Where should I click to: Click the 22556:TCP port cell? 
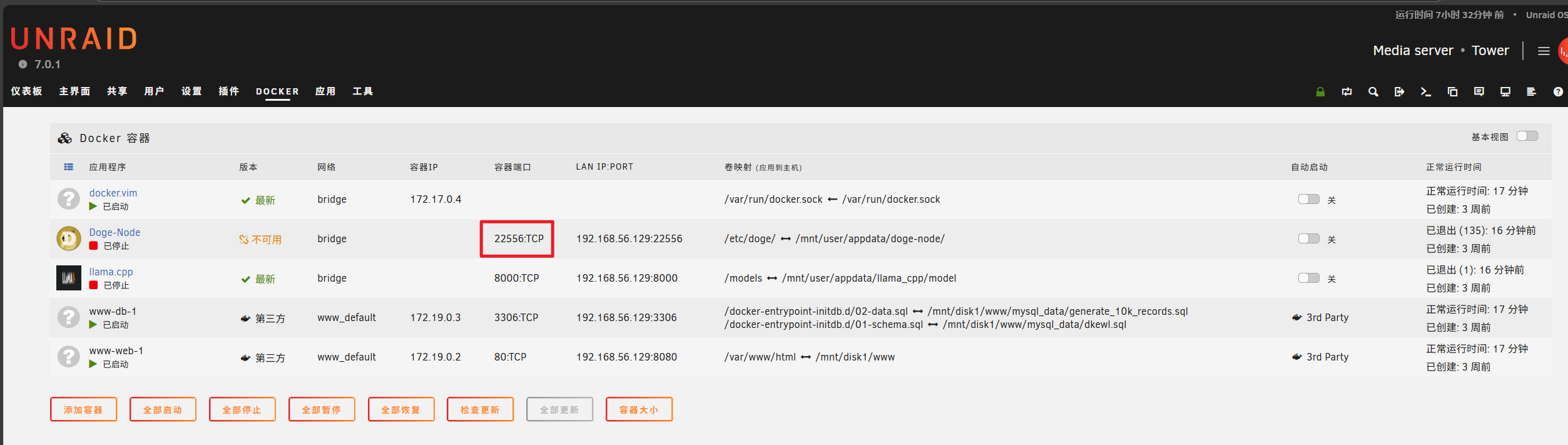[x=519, y=238]
